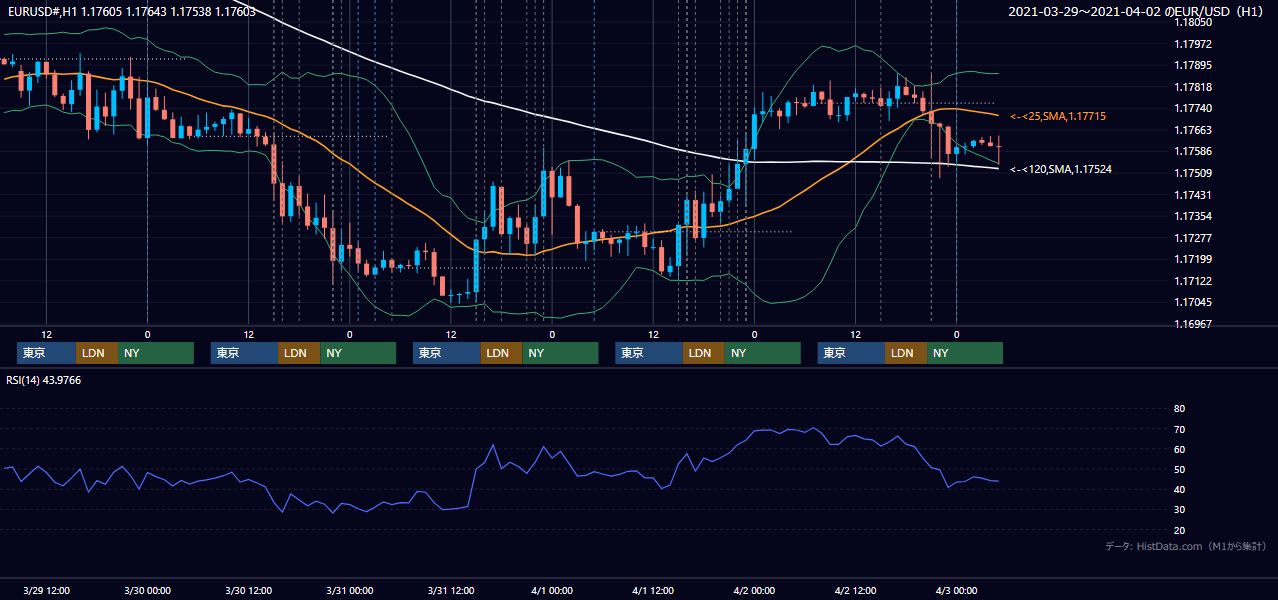Viewport: 1278px width, 600px height.
Task: Select the LDN session block for 3/31
Action: (x=501, y=353)
